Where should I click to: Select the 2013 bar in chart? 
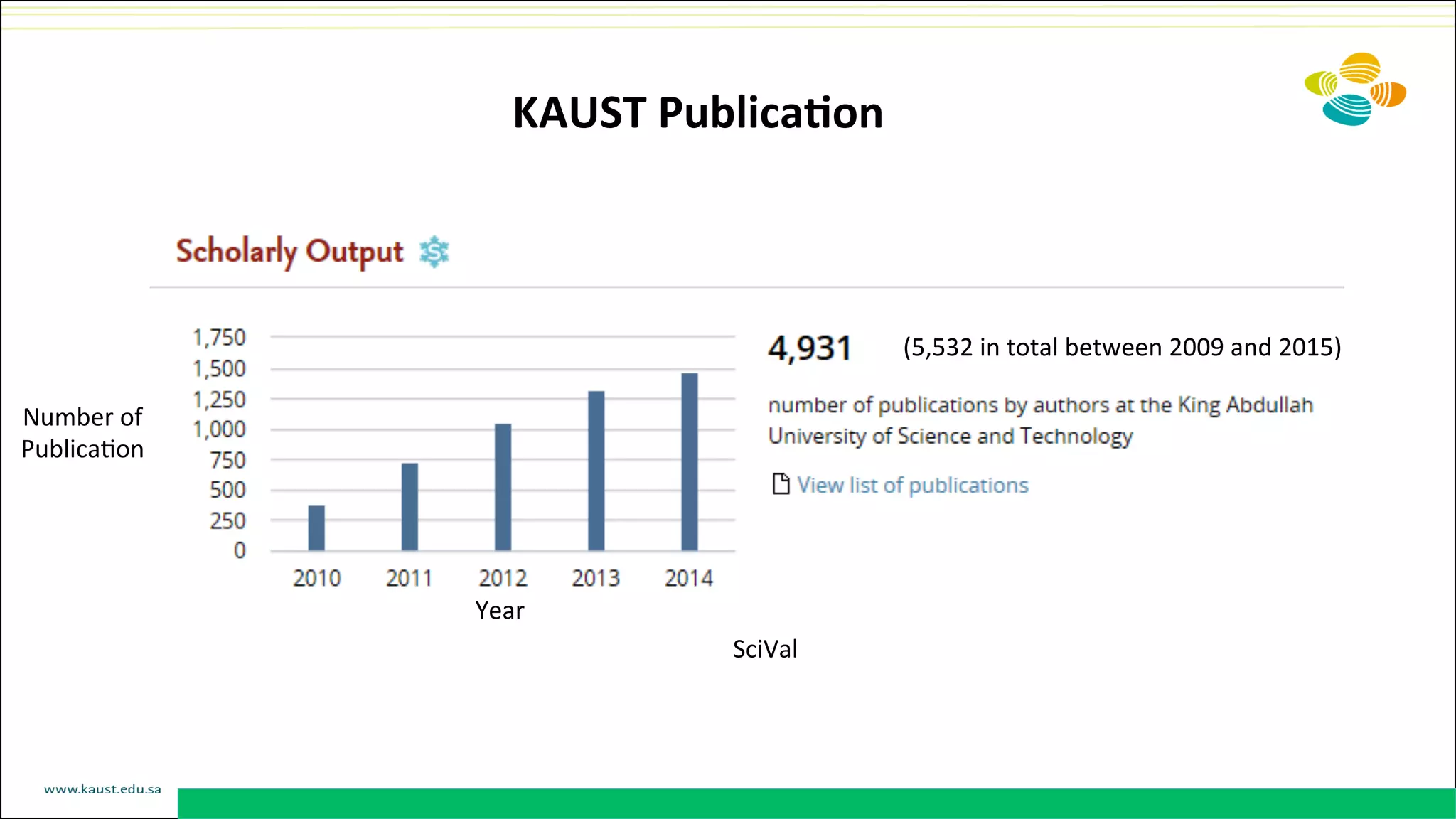pyautogui.click(x=596, y=471)
